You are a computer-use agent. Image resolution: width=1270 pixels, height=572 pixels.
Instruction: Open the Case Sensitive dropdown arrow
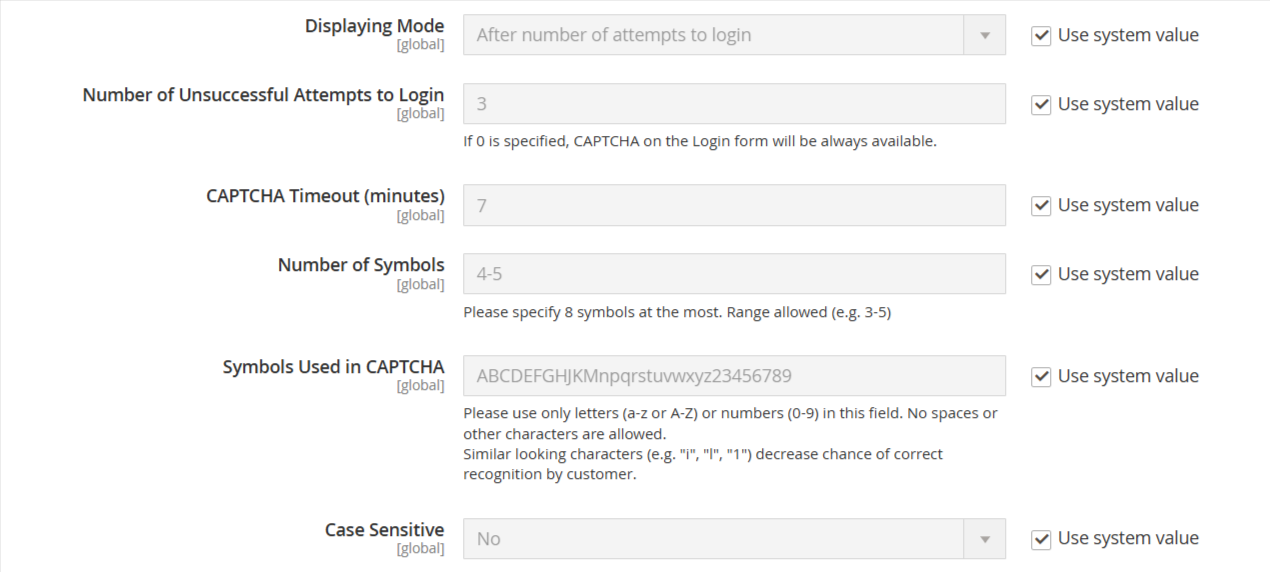click(984, 539)
